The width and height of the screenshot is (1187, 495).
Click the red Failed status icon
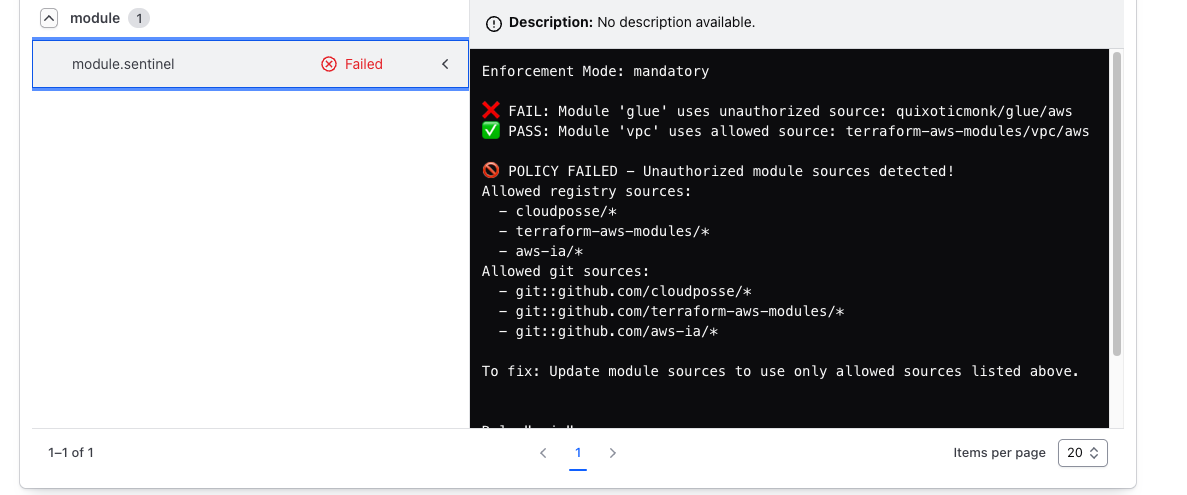coord(329,64)
